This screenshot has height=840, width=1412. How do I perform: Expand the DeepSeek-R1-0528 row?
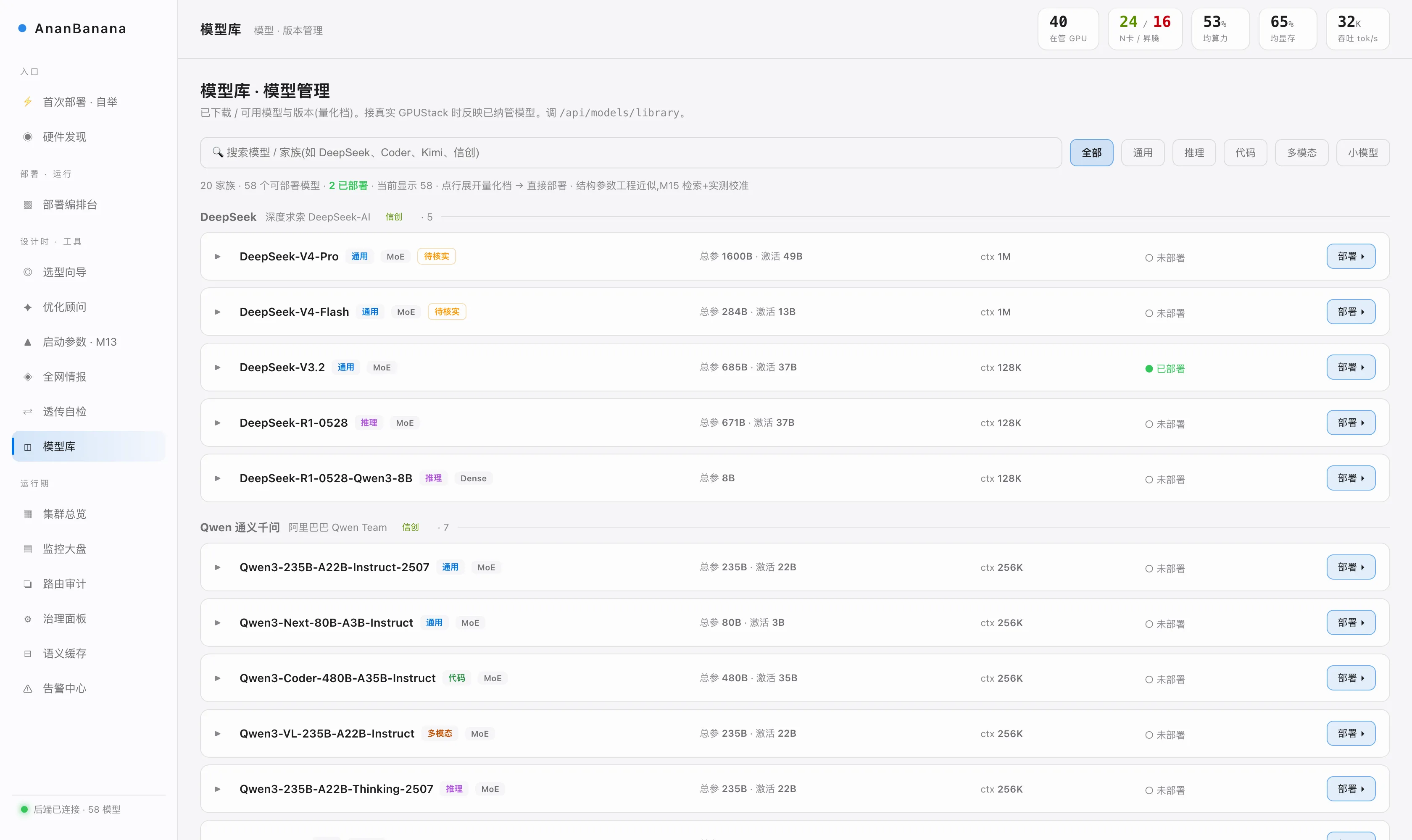coord(218,423)
